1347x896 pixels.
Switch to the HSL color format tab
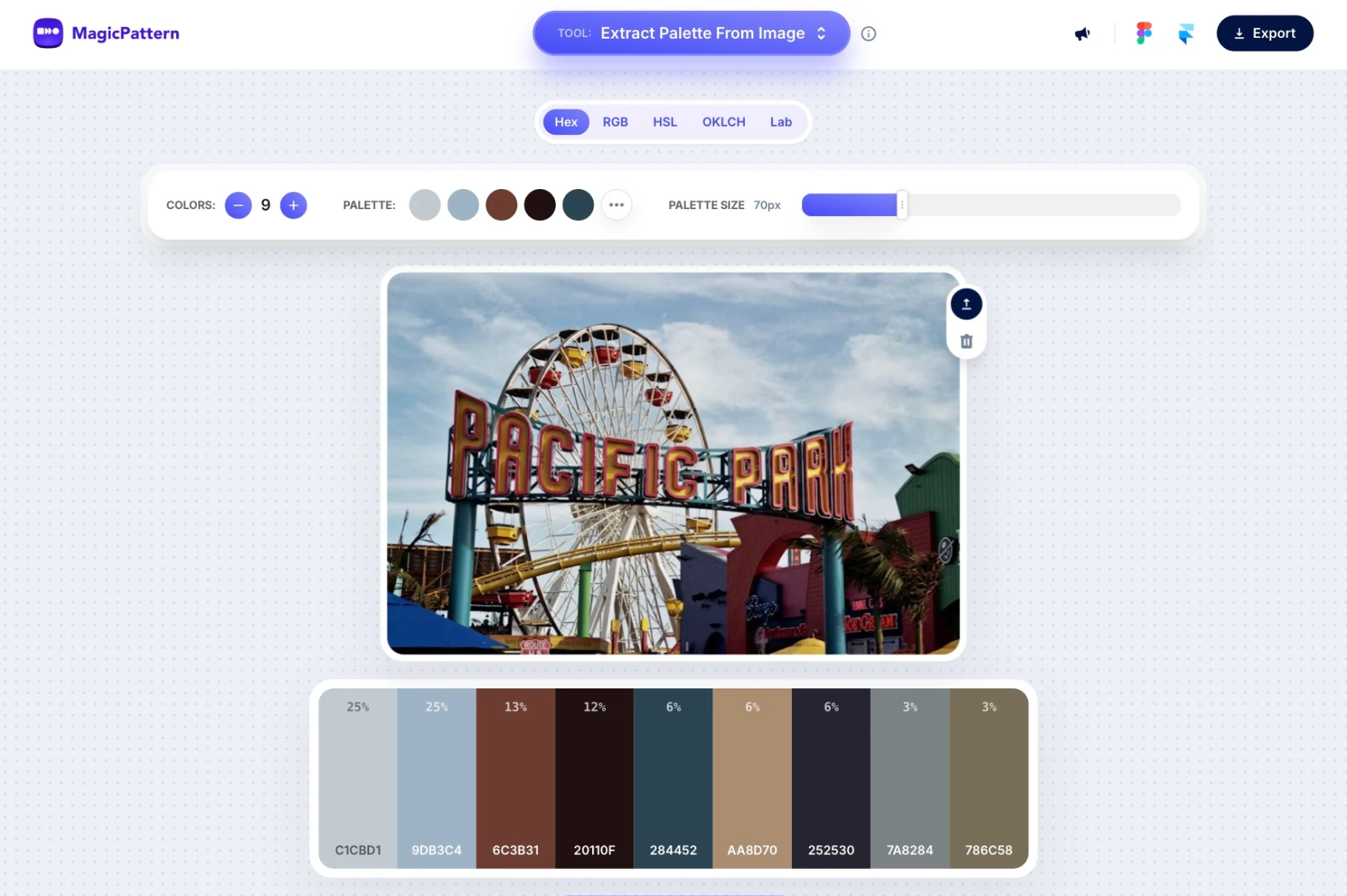[x=665, y=122]
